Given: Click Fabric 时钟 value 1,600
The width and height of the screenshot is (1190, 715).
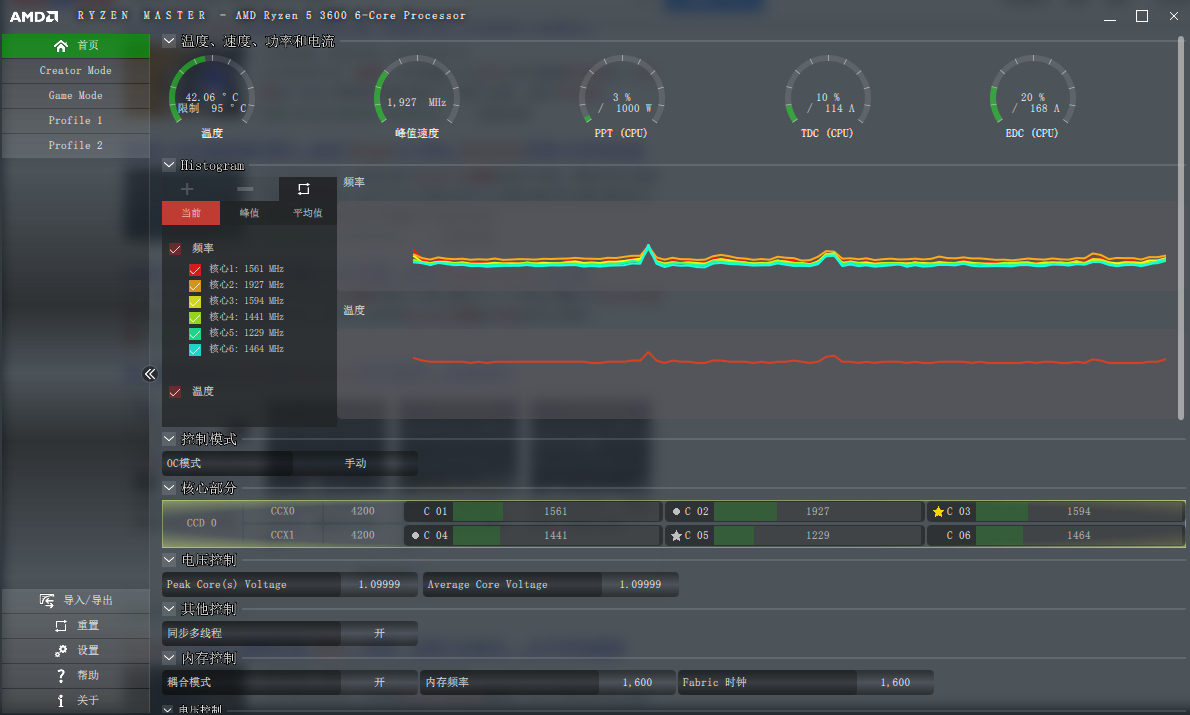Looking at the screenshot, I should tap(896, 682).
